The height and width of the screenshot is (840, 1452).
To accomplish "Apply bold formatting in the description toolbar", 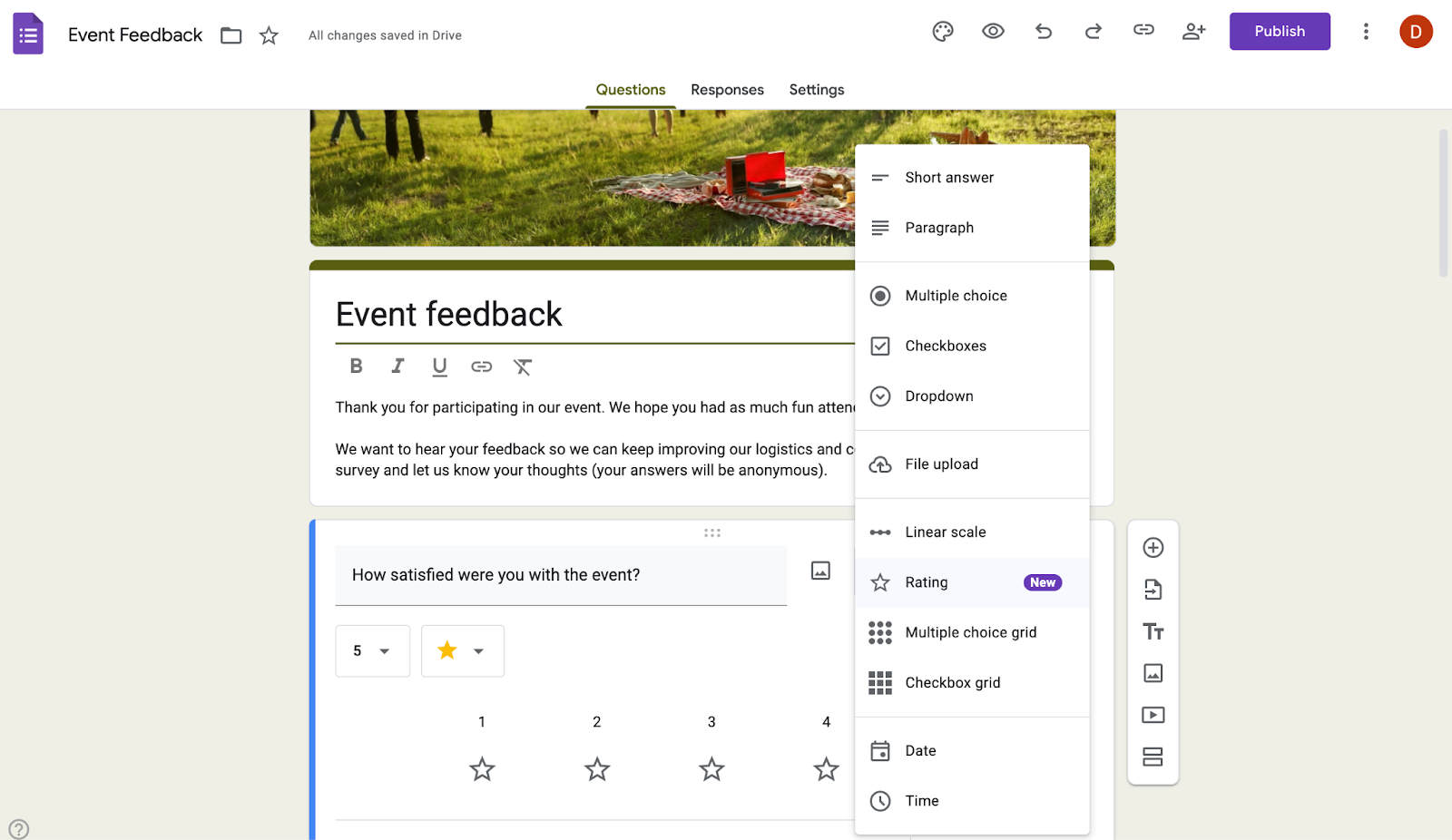I will pyautogui.click(x=356, y=366).
